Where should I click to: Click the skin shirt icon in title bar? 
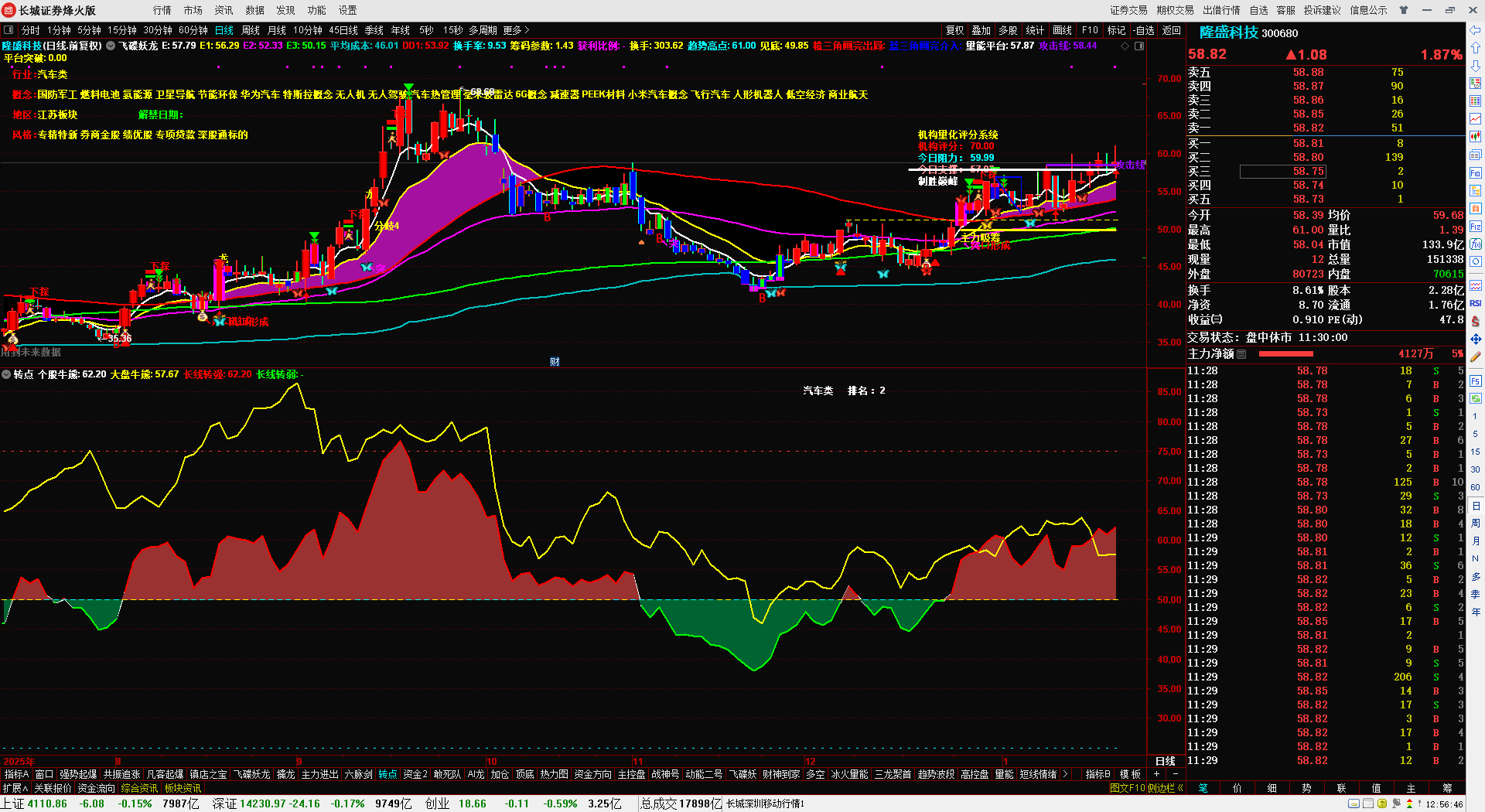pyautogui.click(x=1404, y=10)
